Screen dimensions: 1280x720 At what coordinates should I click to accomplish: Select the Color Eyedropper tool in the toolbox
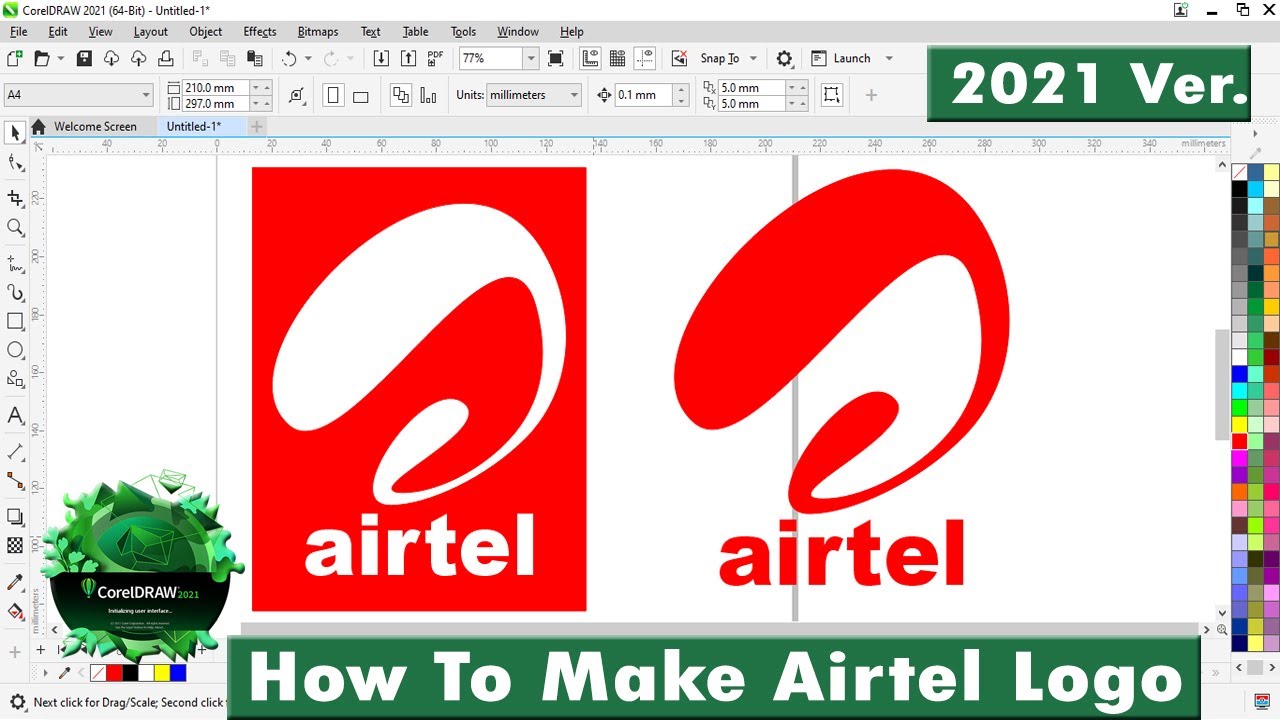(15, 582)
